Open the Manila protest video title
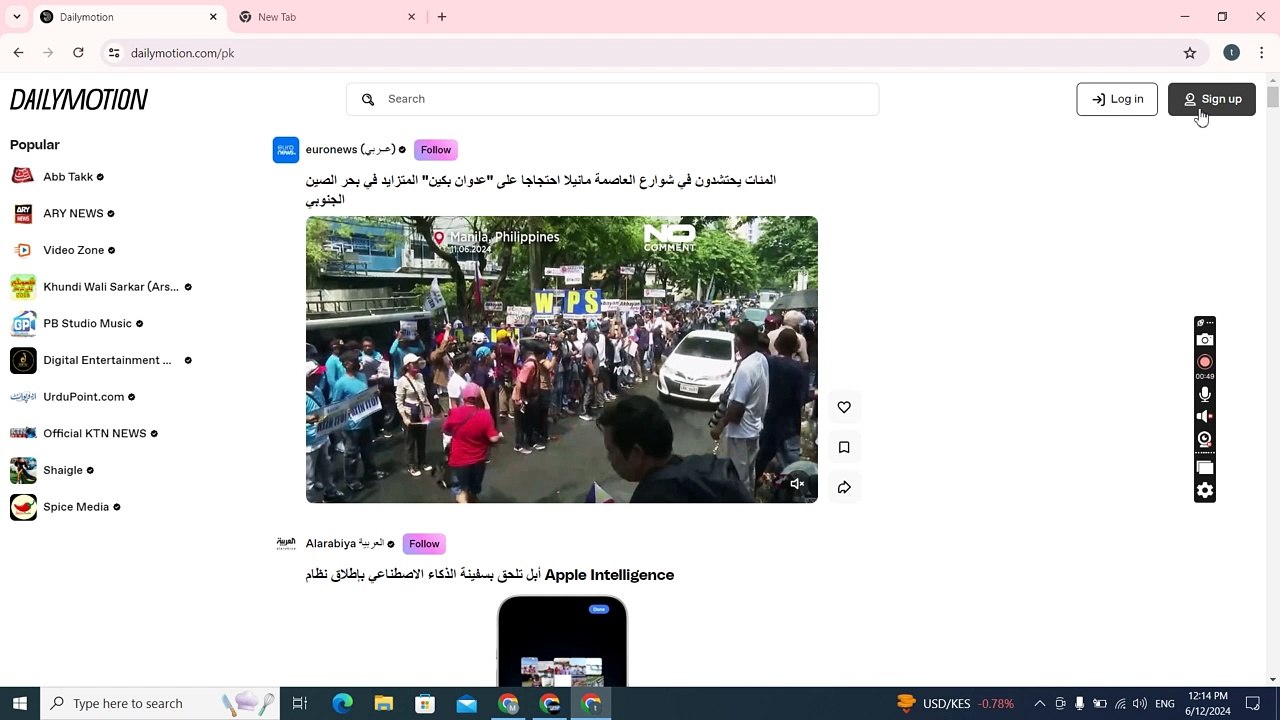 [541, 190]
